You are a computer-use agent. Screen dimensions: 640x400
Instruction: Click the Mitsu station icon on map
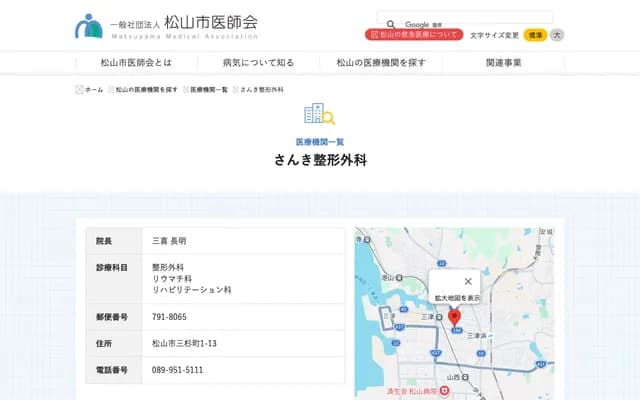point(438,317)
